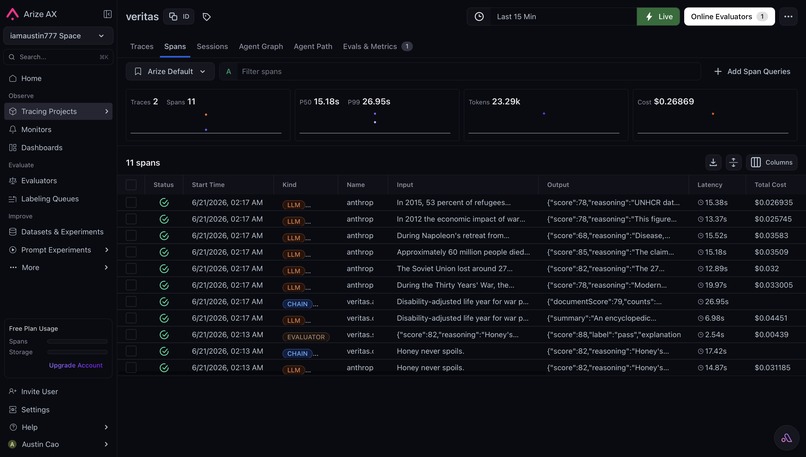The image size is (806, 457).
Task: Click Upgrade Account link
Action: 76,365
